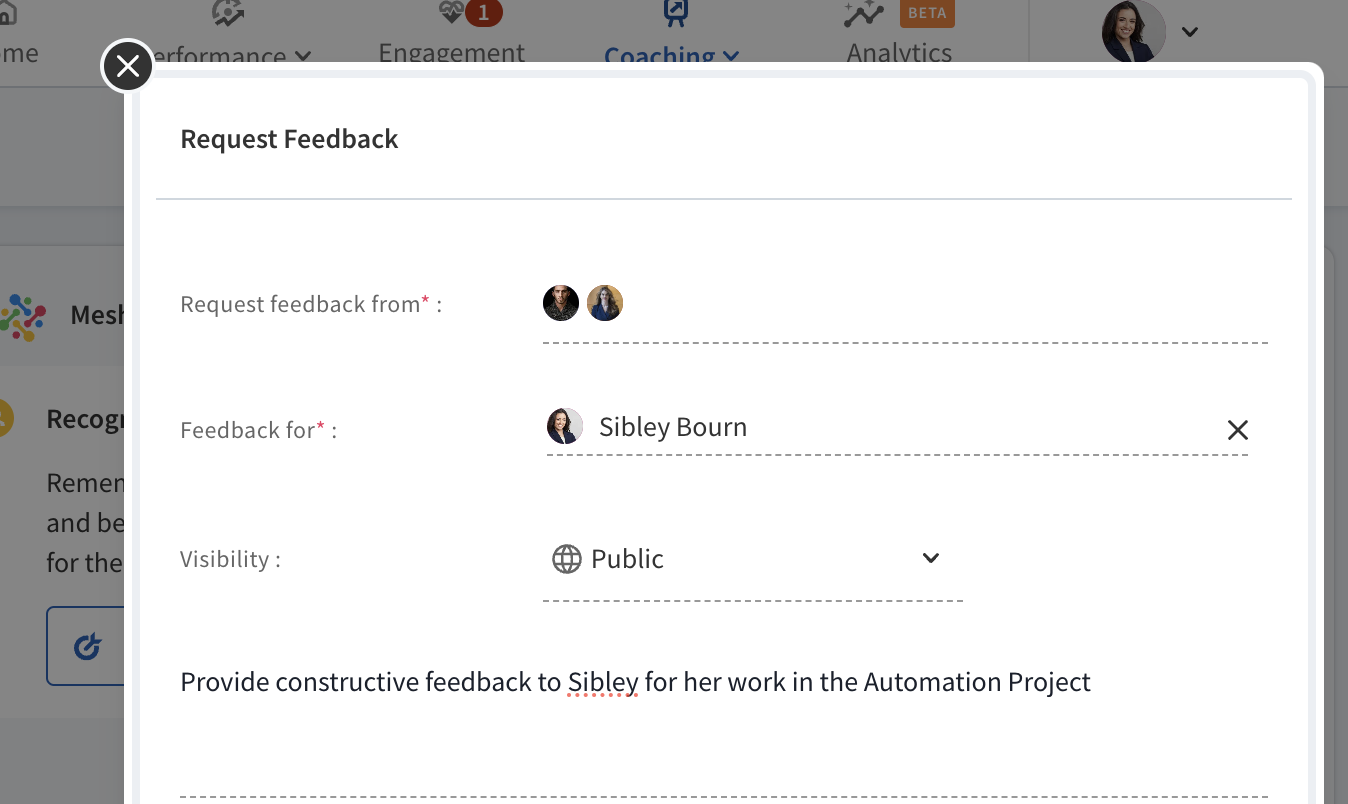Click the Request feedback from input field
This screenshot has width=1348, height=804.
(x=905, y=310)
